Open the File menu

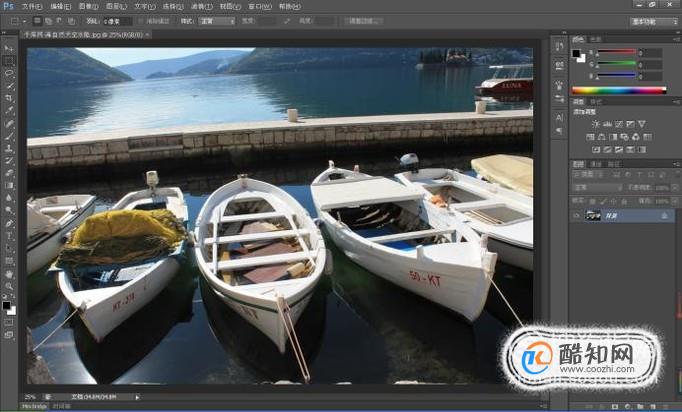pos(32,7)
